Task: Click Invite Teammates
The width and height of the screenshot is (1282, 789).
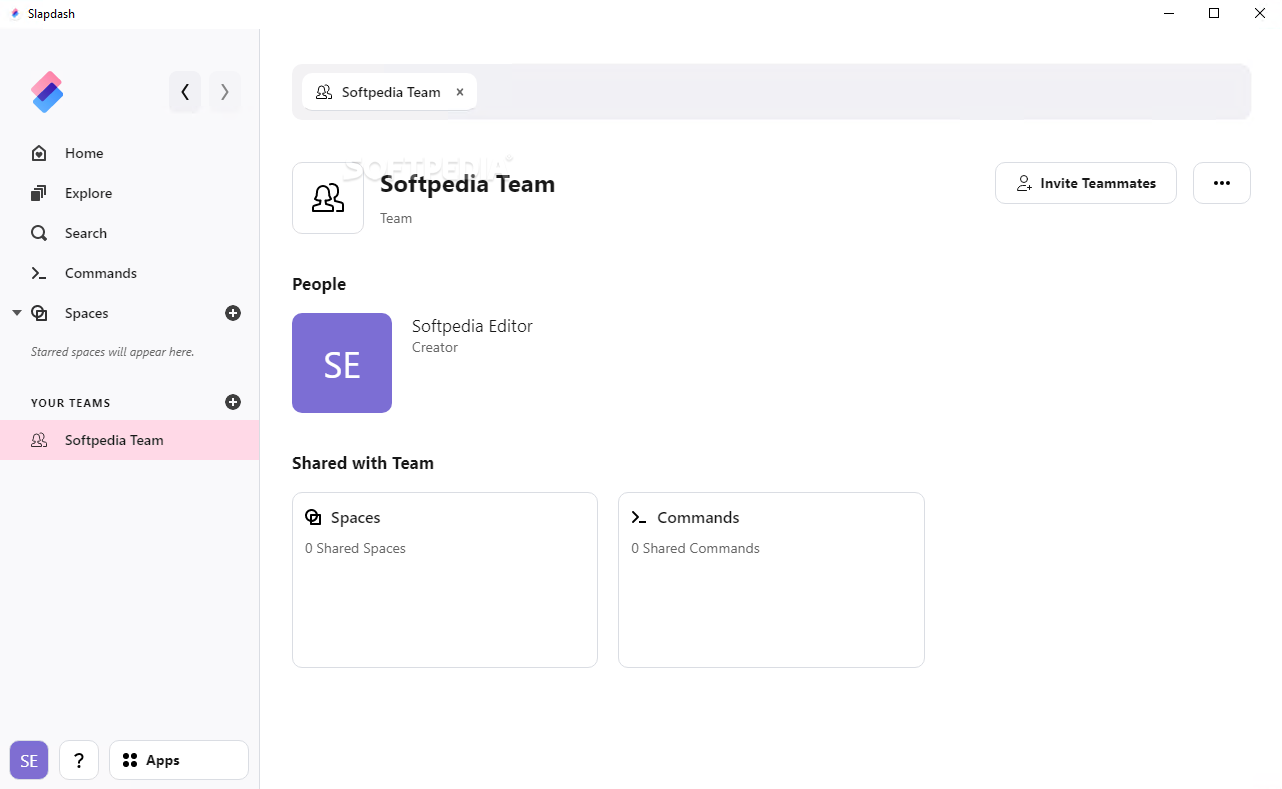Action: pyautogui.click(x=1086, y=183)
